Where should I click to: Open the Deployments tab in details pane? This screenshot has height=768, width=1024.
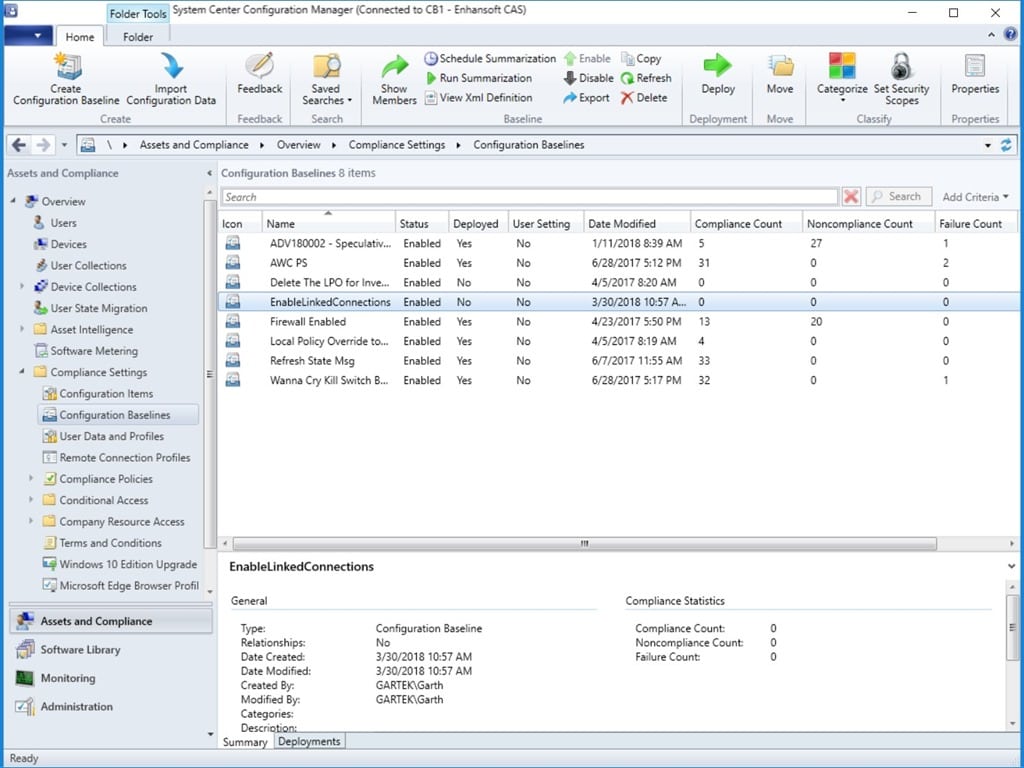click(x=309, y=742)
